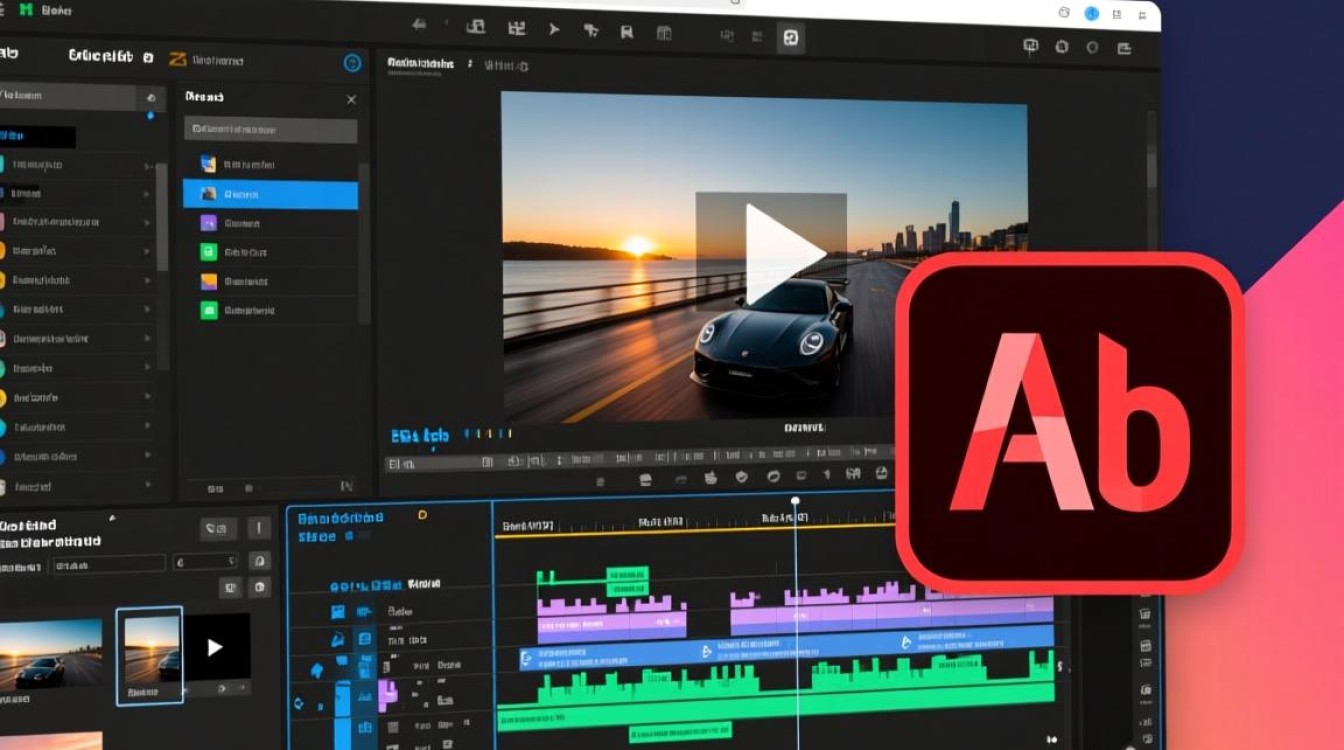Close the media list panel with its X
Viewport: 1344px width, 750px height.
point(351,100)
